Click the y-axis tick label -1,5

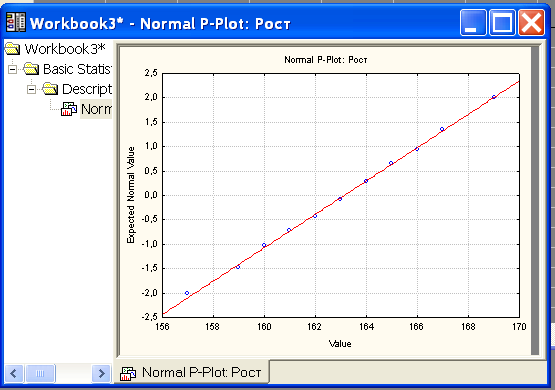coord(149,268)
